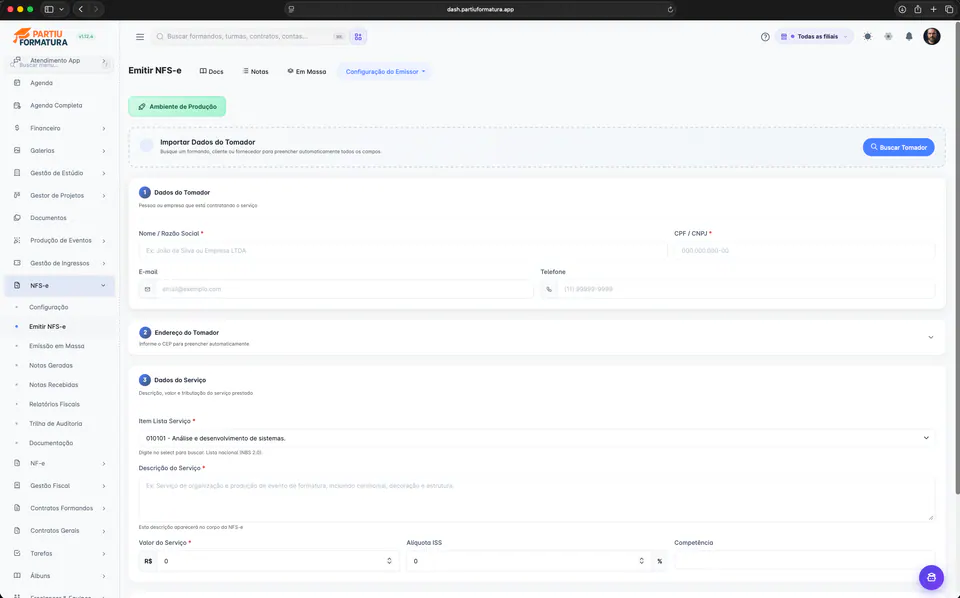Expand Financeiro submenu in sidebar
Image resolution: width=960 pixels, height=598 pixels.
pos(103,129)
